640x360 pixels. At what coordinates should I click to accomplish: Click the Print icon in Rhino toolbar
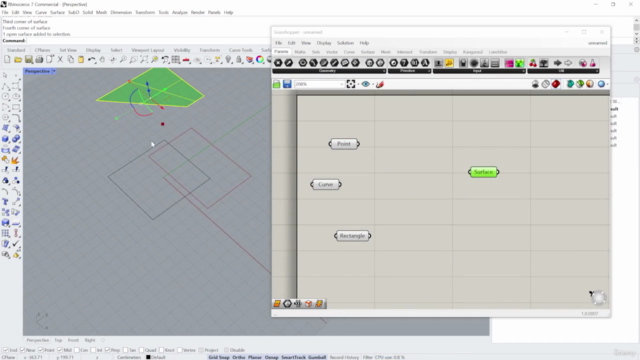click(x=39, y=60)
